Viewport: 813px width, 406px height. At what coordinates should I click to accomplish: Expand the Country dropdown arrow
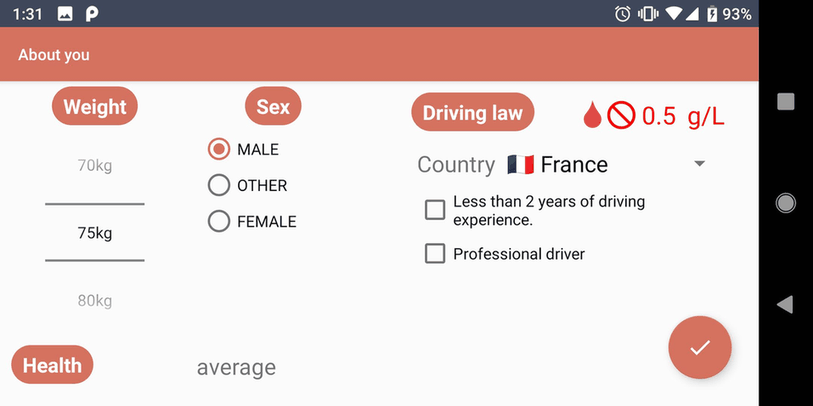(x=700, y=165)
